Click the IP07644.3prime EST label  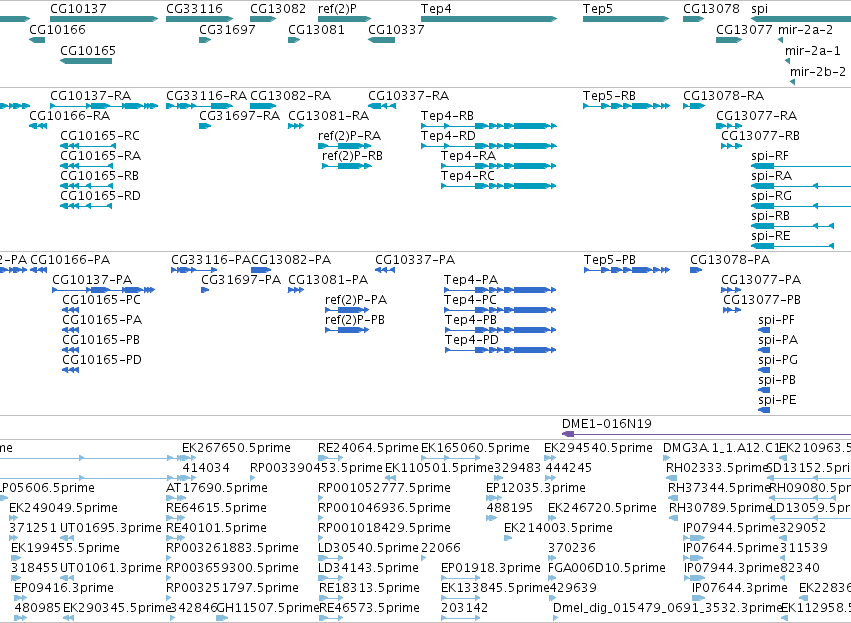coord(740,587)
